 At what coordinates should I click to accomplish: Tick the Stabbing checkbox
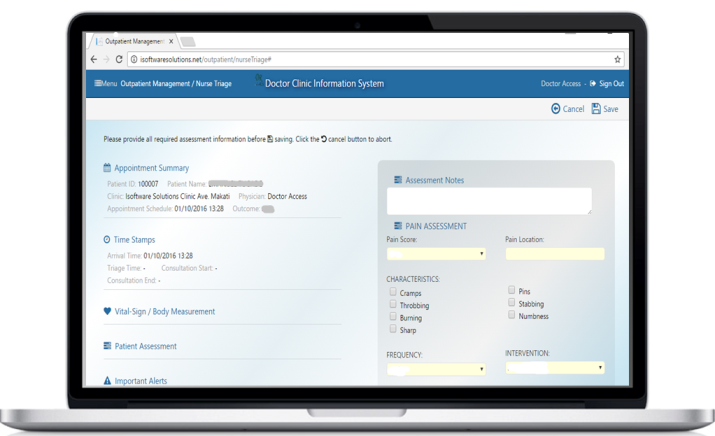(512, 303)
